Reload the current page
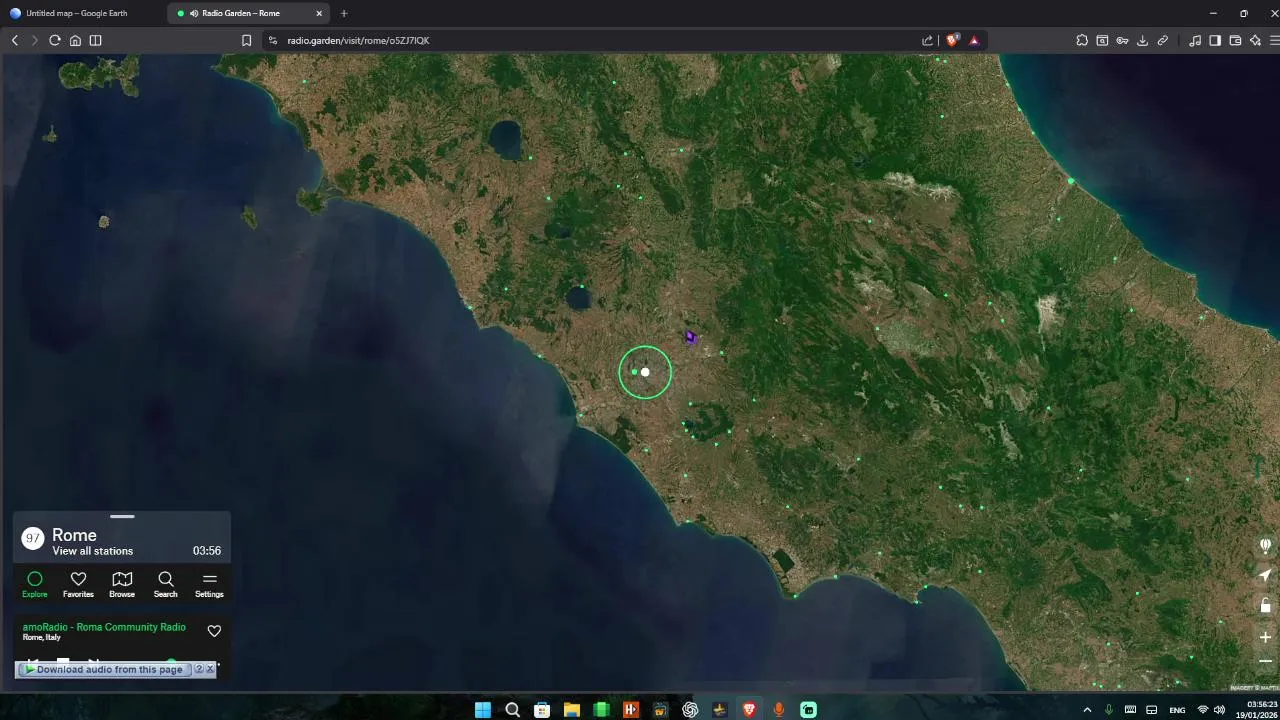This screenshot has height=720, width=1280. click(55, 40)
